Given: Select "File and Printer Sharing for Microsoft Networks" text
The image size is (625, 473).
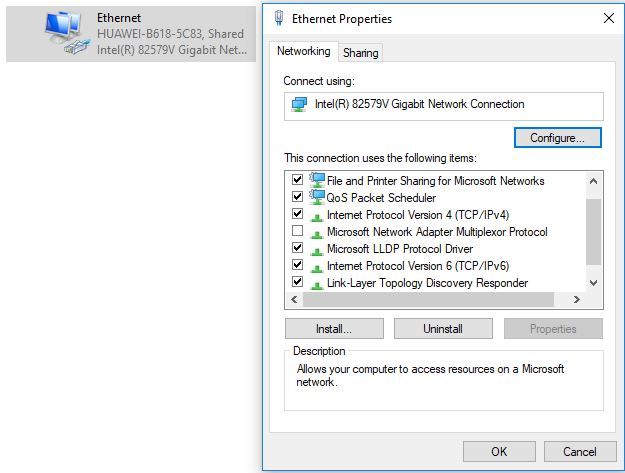Looking at the screenshot, I should [x=435, y=181].
